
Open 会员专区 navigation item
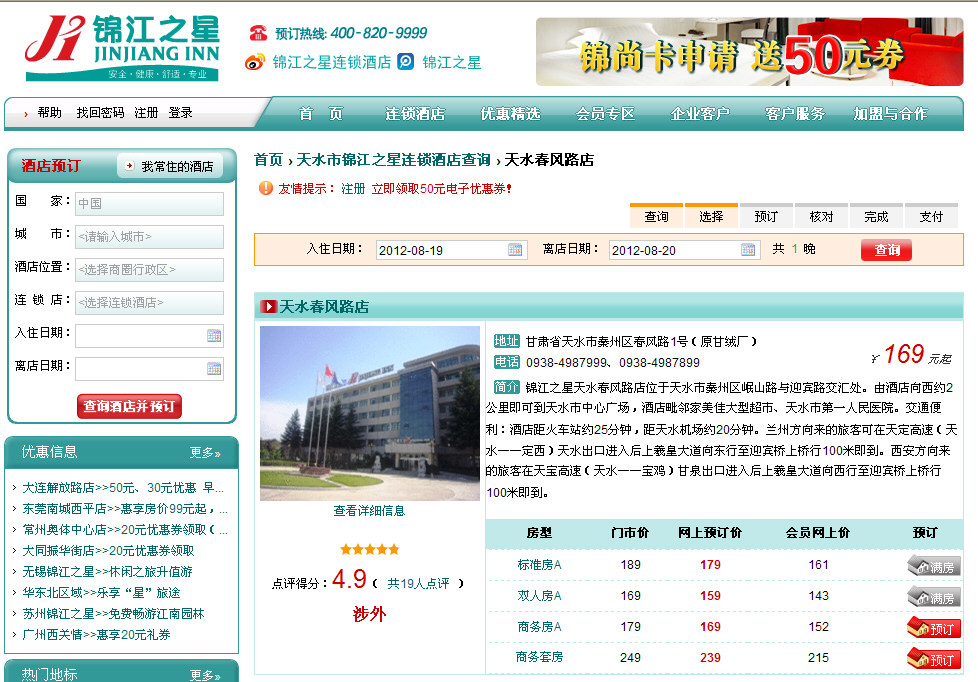pyautogui.click(x=605, y=114)
